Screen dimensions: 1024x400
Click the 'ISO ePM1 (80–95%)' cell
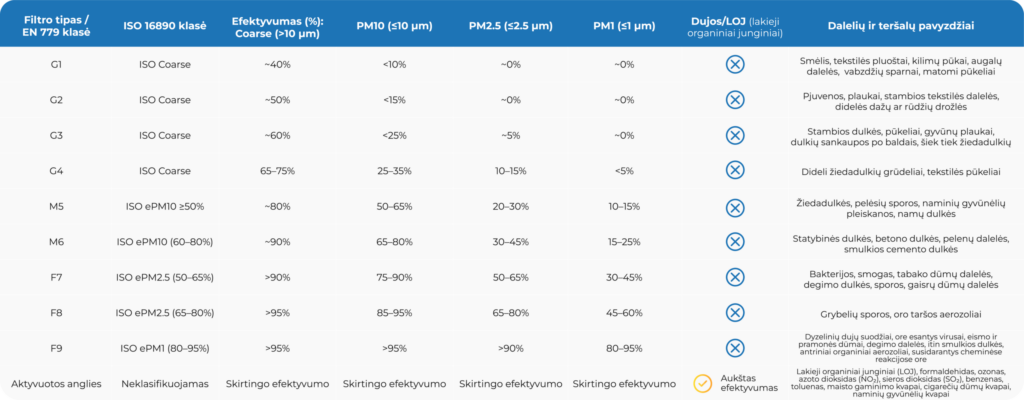coord(165,348)
